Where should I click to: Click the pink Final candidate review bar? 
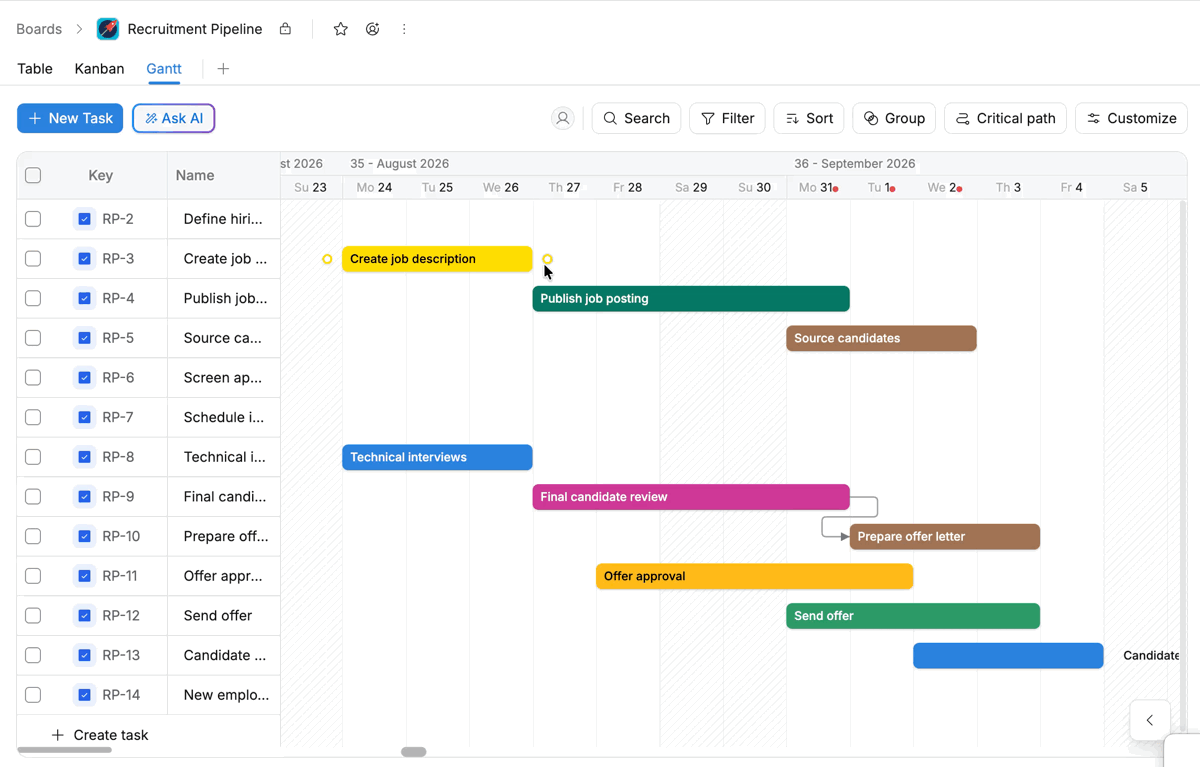(691, 497)
